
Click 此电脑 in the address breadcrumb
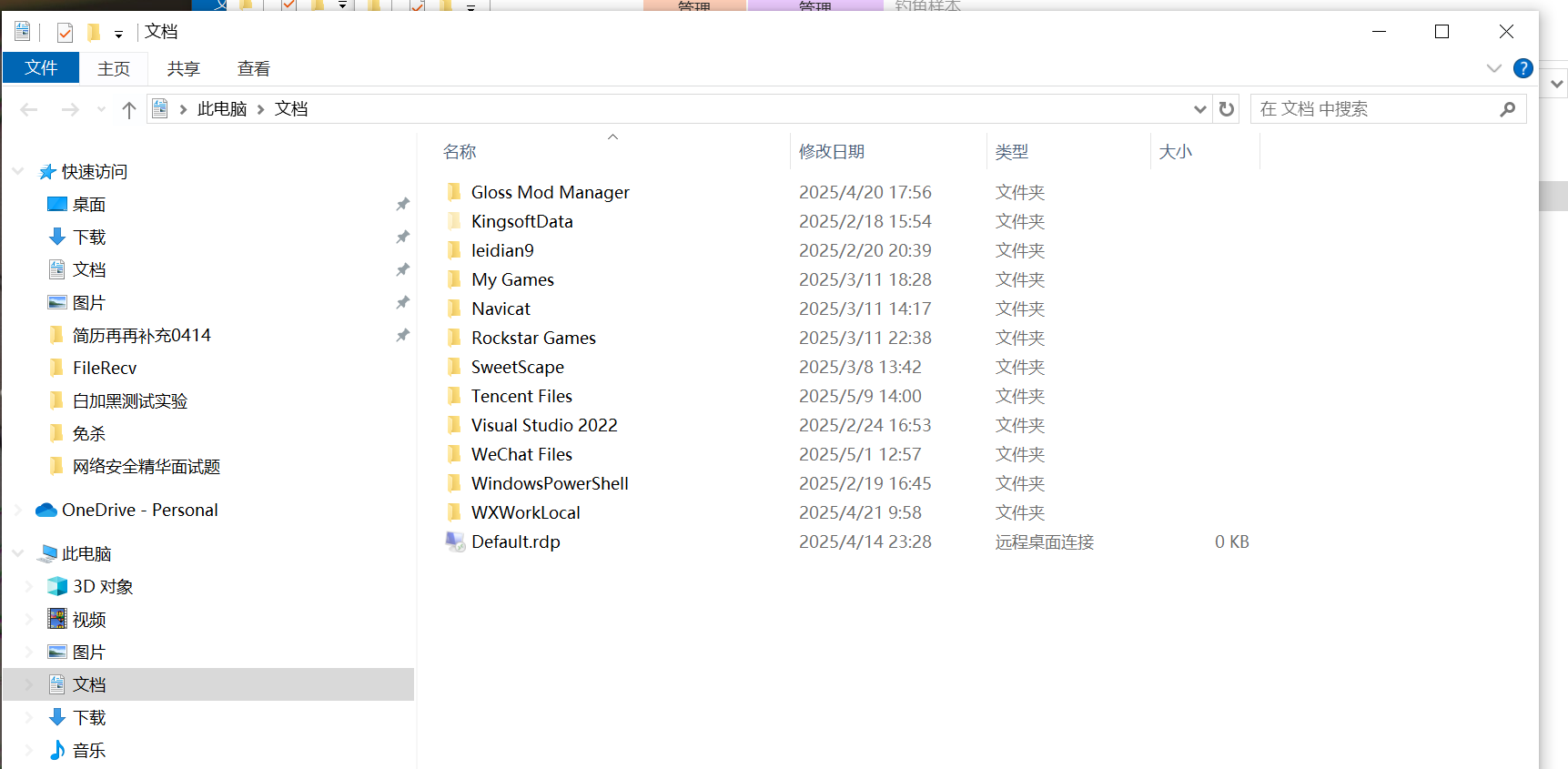tap(222, 109)
